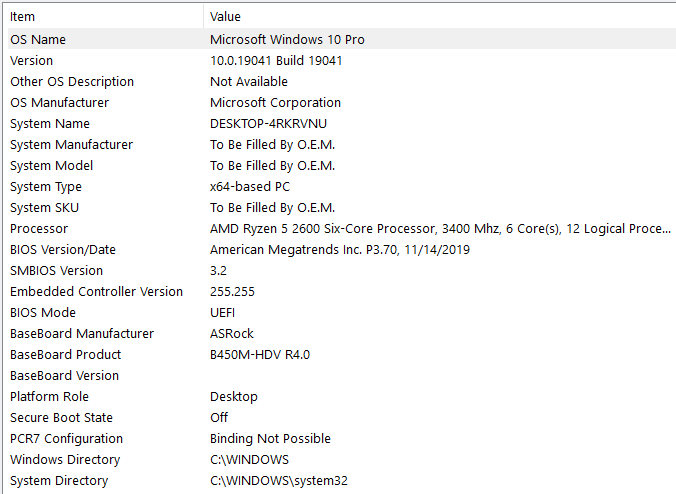
Task: Click the Other OS Description entry
Action: tap(72, 82)
